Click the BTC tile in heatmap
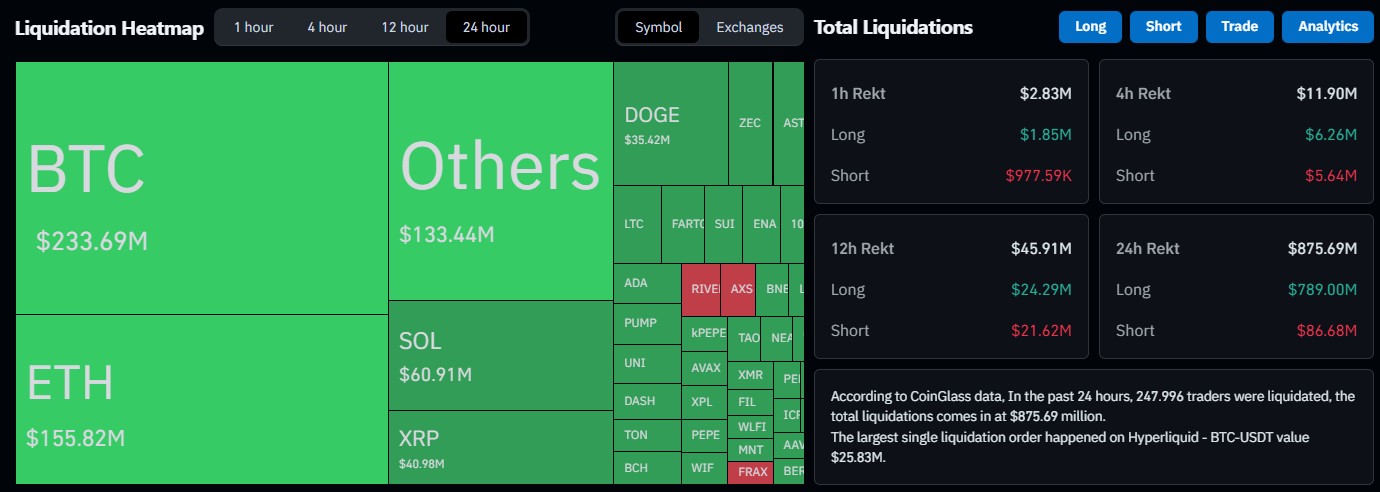The image size is (1380, 492). tap(201, 188)
